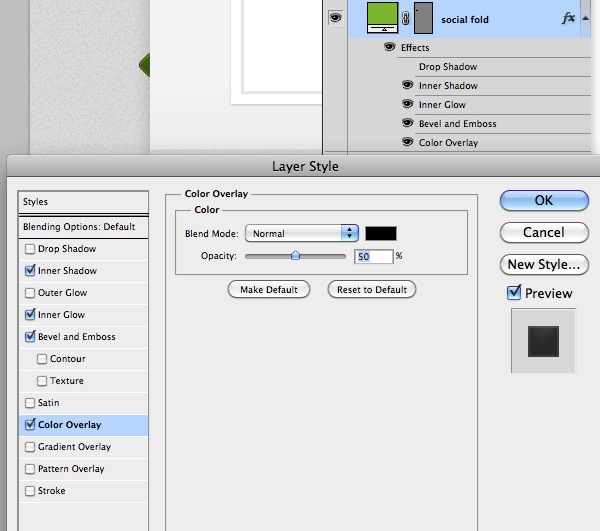This screenshot has height=531, width=600.
Task: Click the link icon between layer thumbnail and mask
Action: click(406, 18)
